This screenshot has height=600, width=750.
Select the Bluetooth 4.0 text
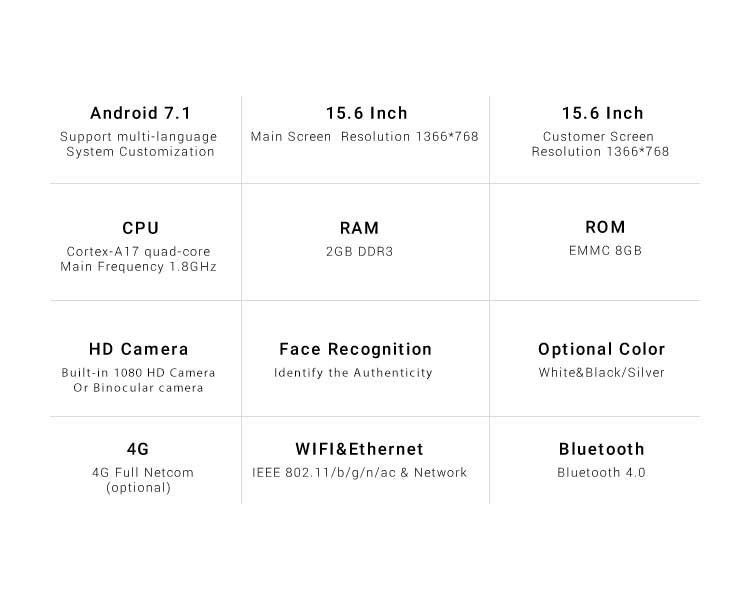602,473
